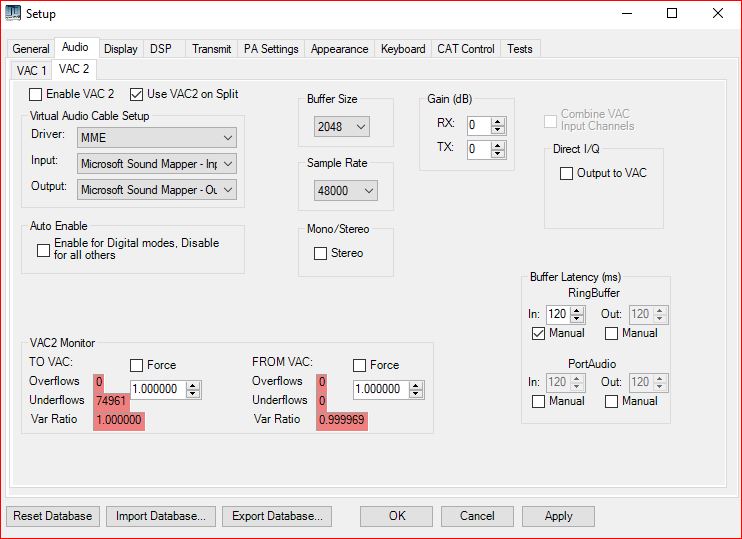Open the Driver dropdown showing MME
The image size is (742, 539).
tap(156, 137)
